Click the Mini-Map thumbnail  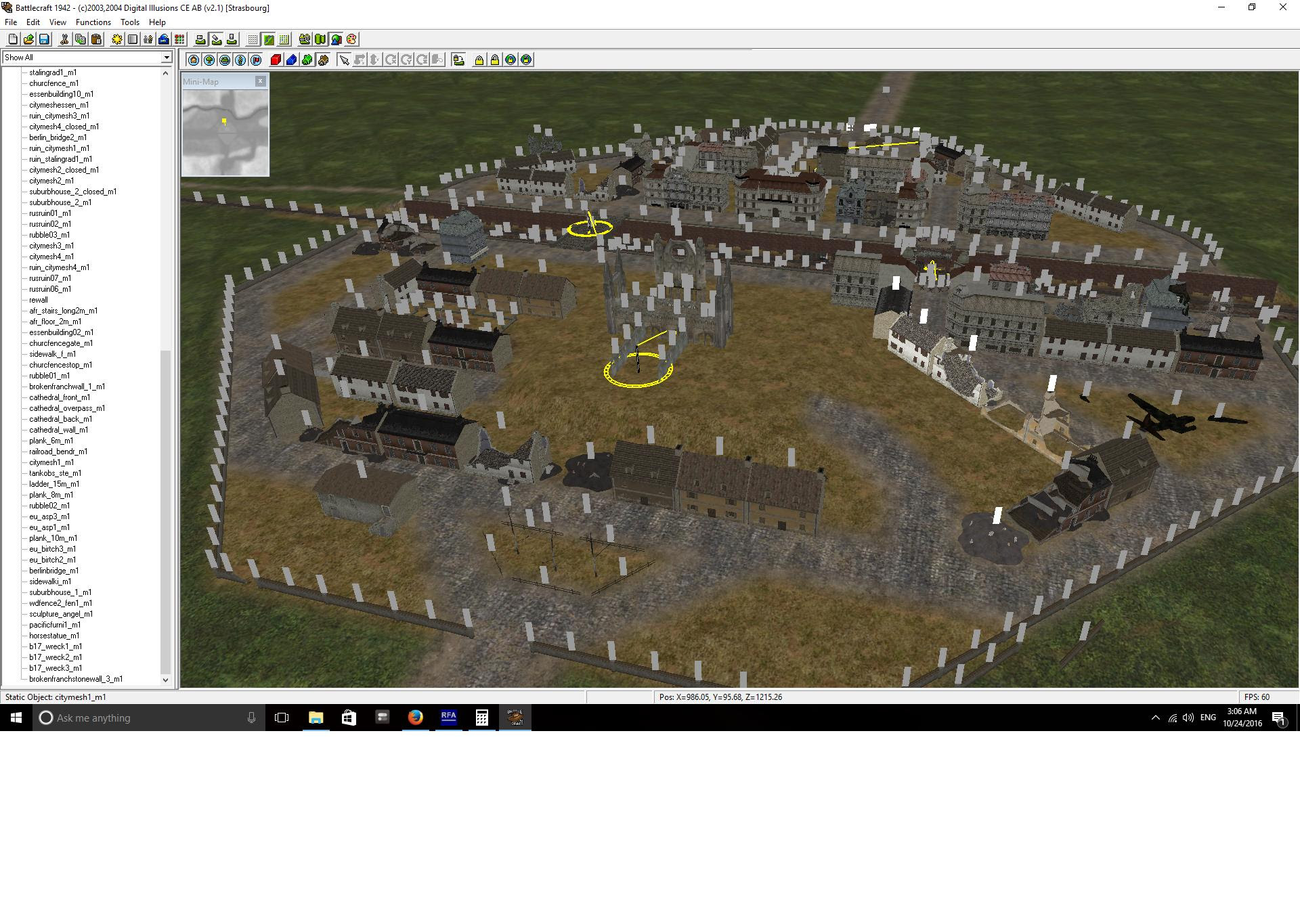[225, 132]
